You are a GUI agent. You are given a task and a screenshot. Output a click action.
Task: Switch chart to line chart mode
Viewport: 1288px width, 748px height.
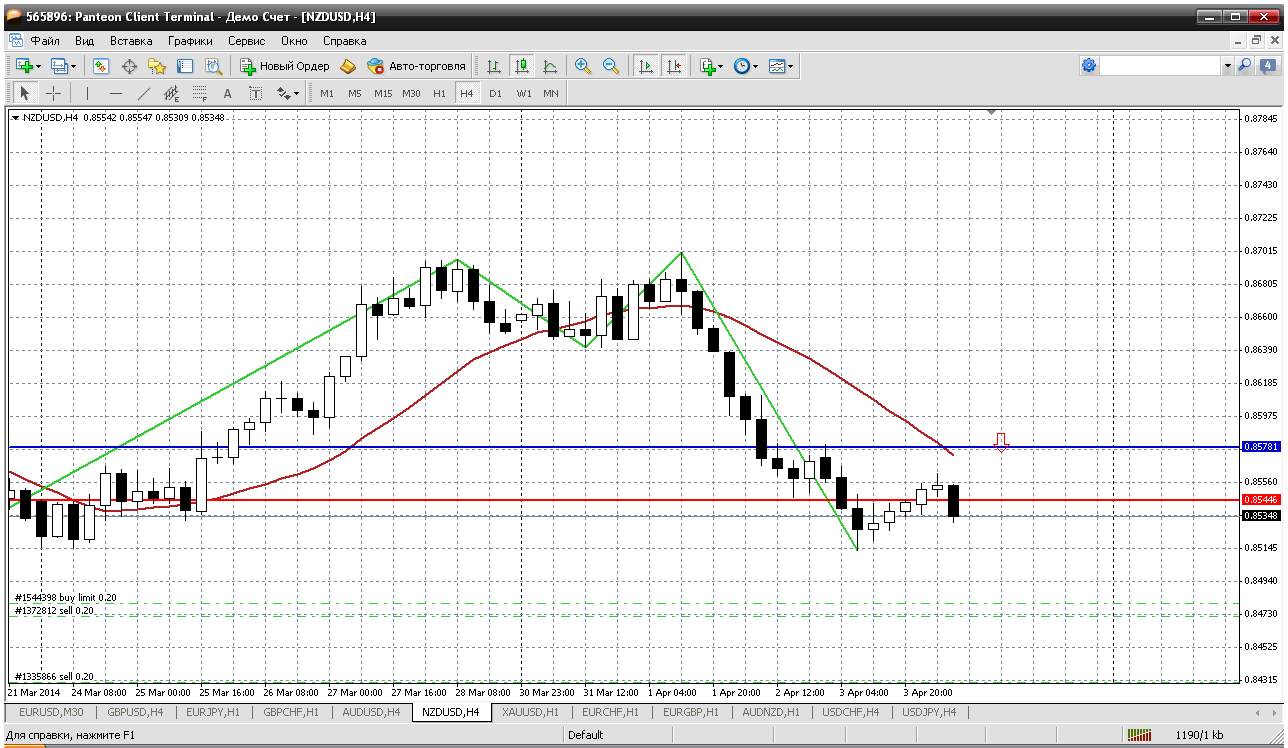pyautogui.click(x=550, y=66)
